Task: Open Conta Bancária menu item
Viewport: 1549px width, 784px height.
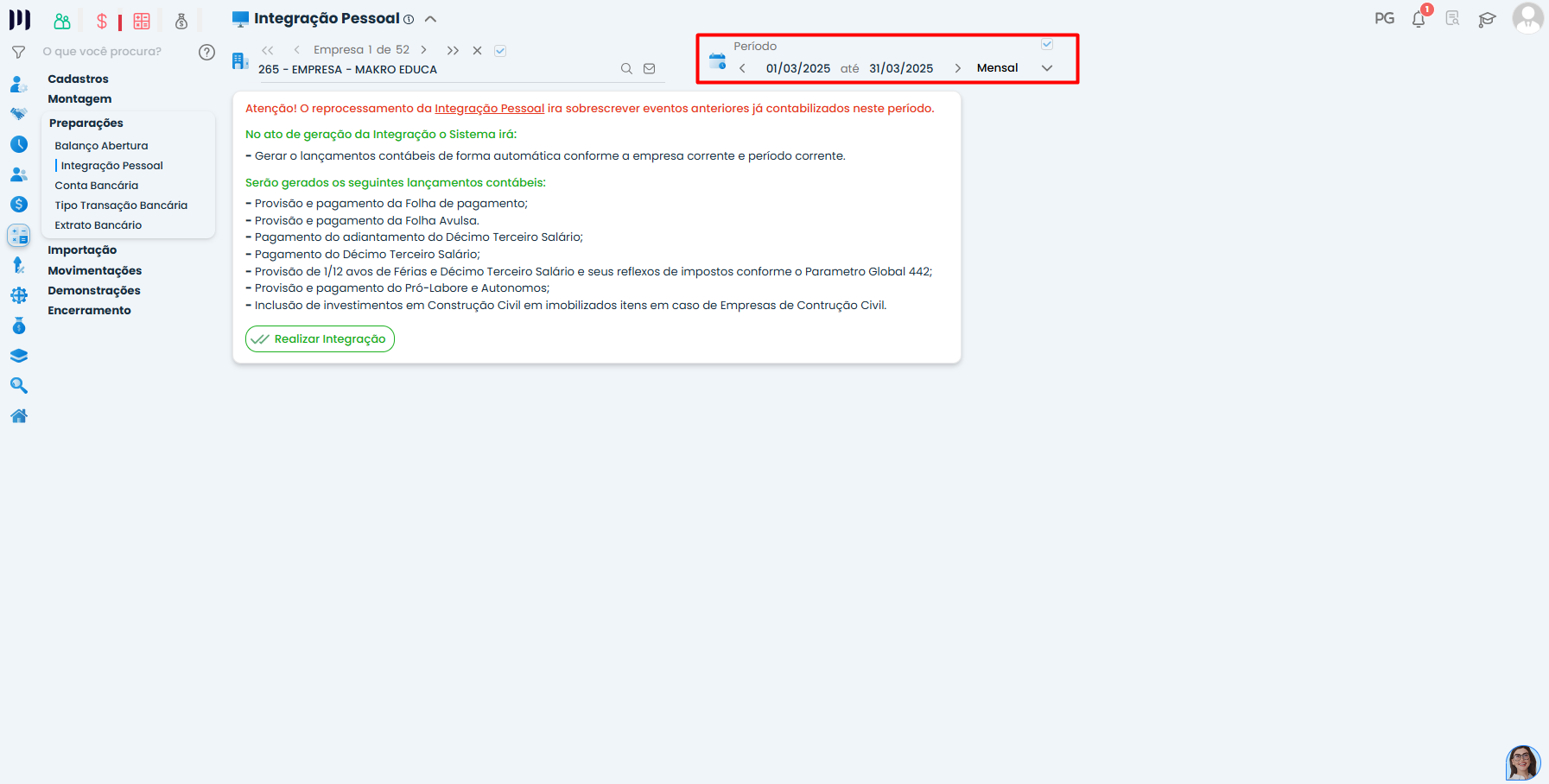Action: pyautogui.click(x=96, y=186)
